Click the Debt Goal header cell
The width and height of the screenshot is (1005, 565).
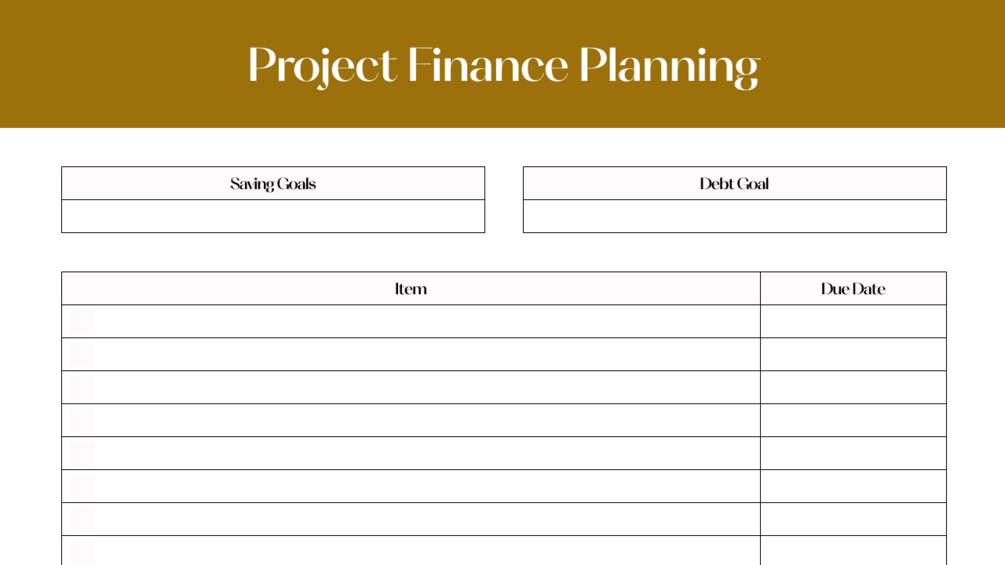(734, 184)
